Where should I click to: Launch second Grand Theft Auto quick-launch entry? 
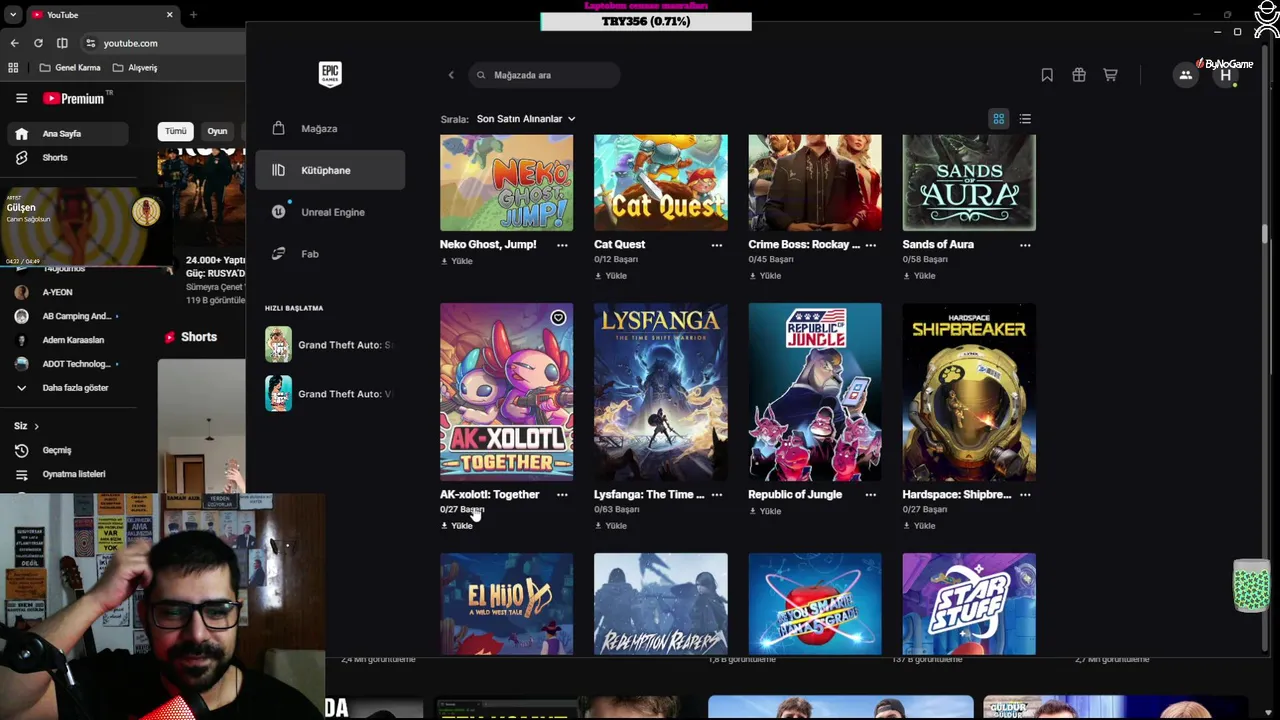[330, 394]
